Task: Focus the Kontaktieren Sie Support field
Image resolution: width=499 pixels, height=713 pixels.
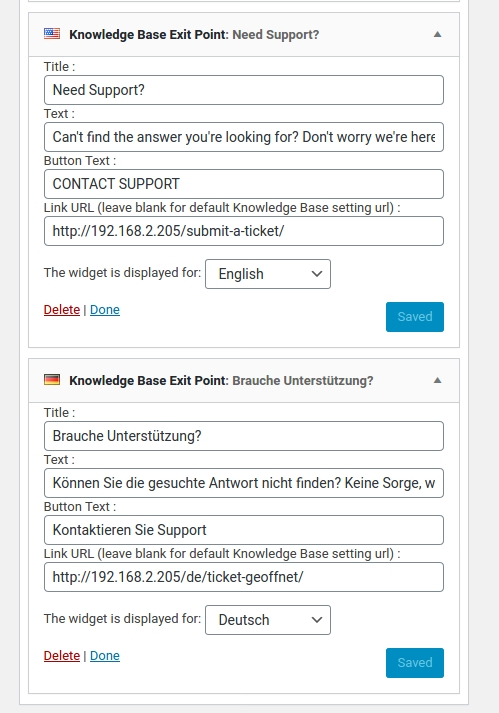Action: pos(244,530)
